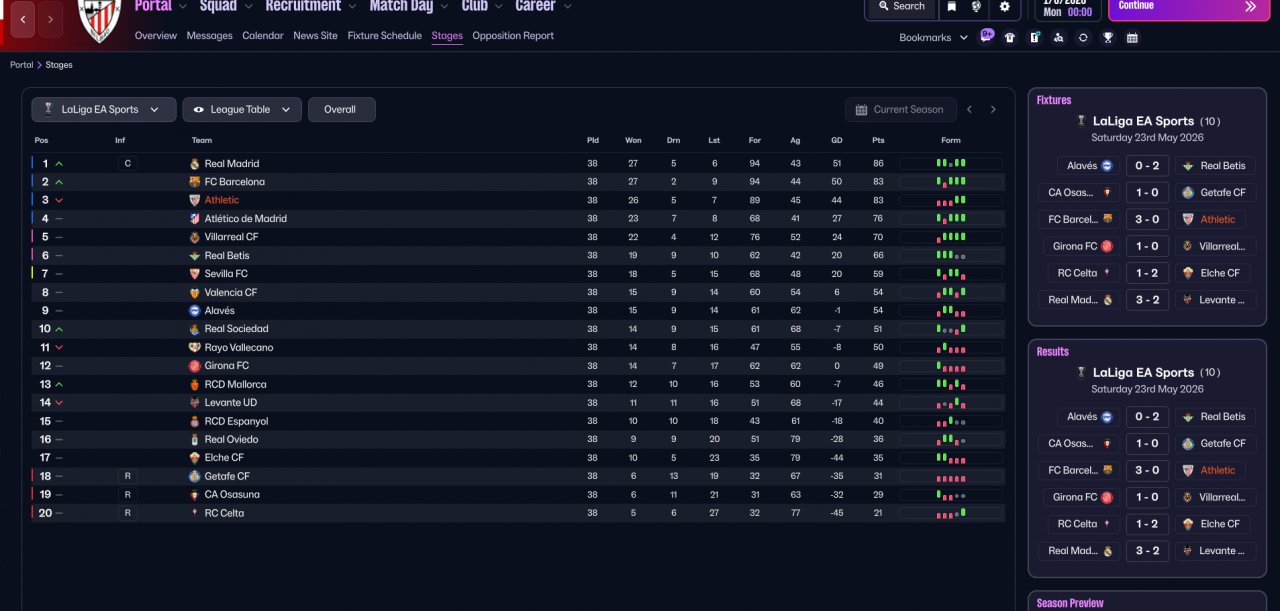Open the shirt shortcut icon

1010,38
